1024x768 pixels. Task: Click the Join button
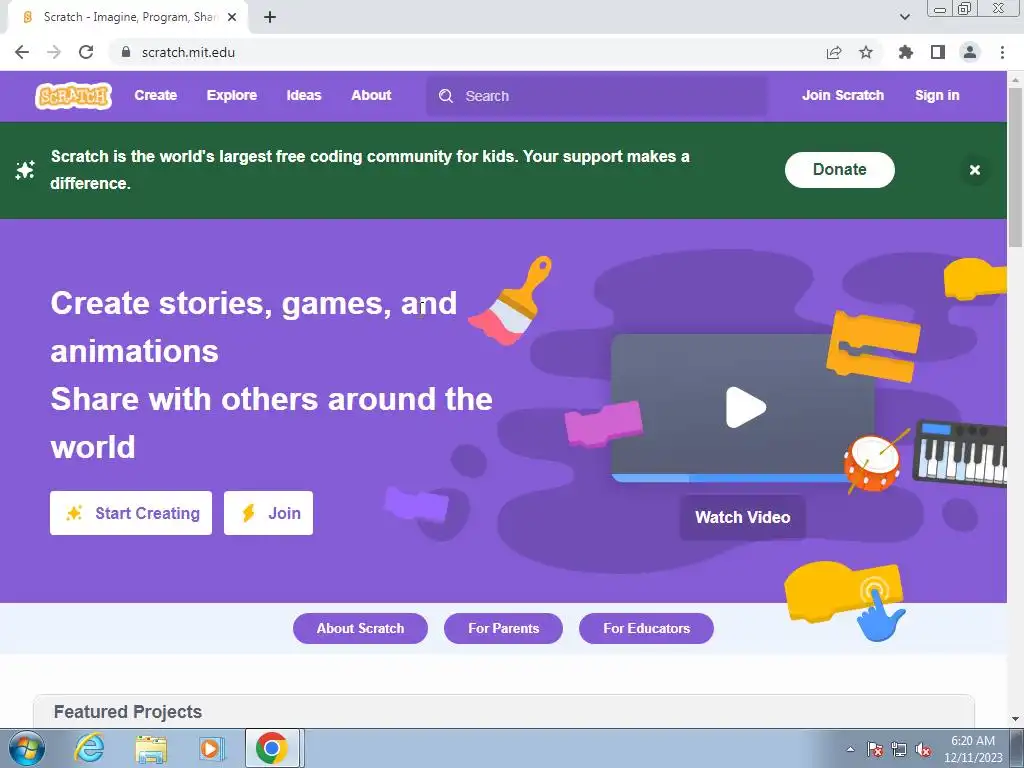[x=268, y=513]
